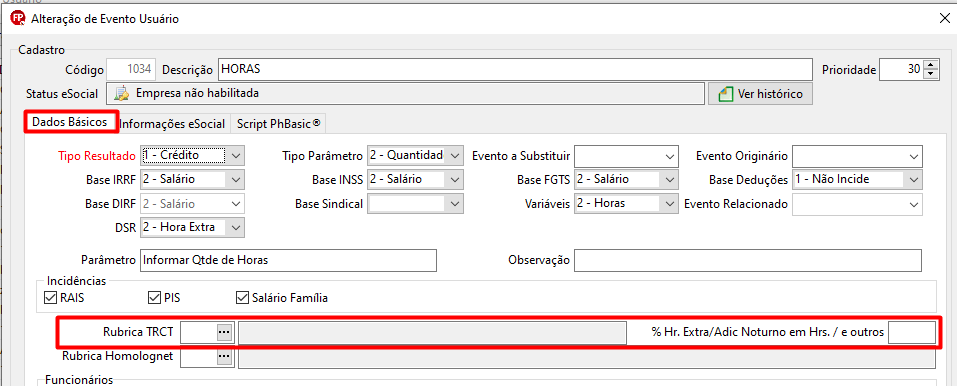Open the Base INSS dropdown
This screenshot has width=957, height=386.
tap(453, 180)
